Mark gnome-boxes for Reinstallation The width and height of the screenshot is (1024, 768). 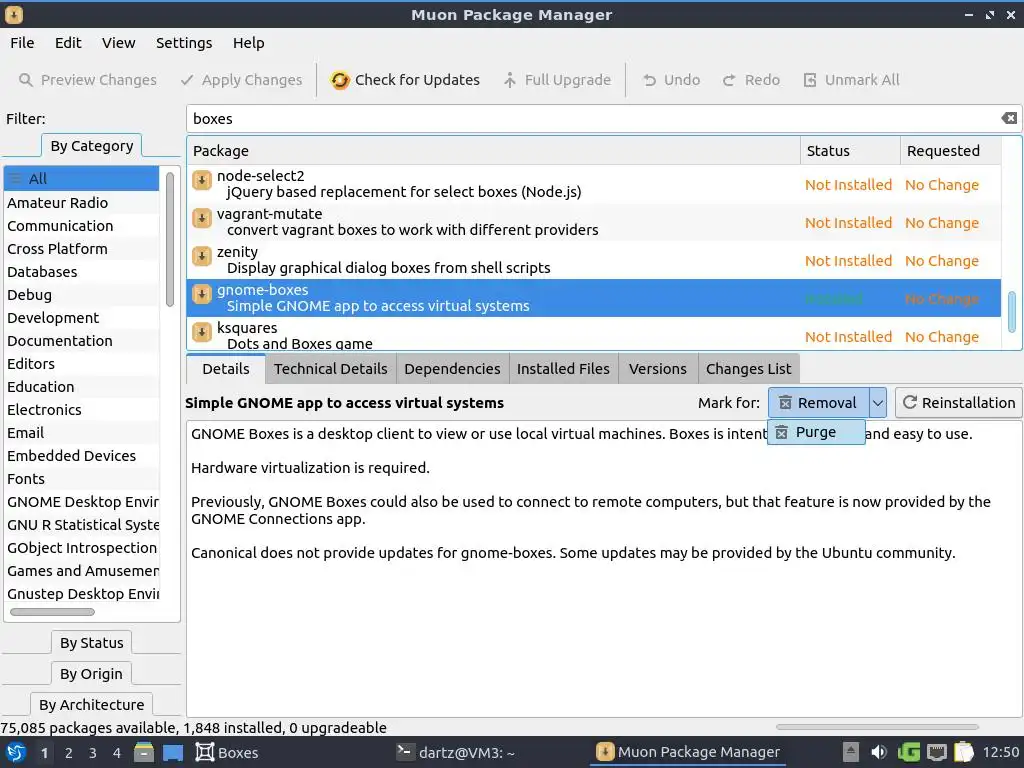[x=958, y=403]
